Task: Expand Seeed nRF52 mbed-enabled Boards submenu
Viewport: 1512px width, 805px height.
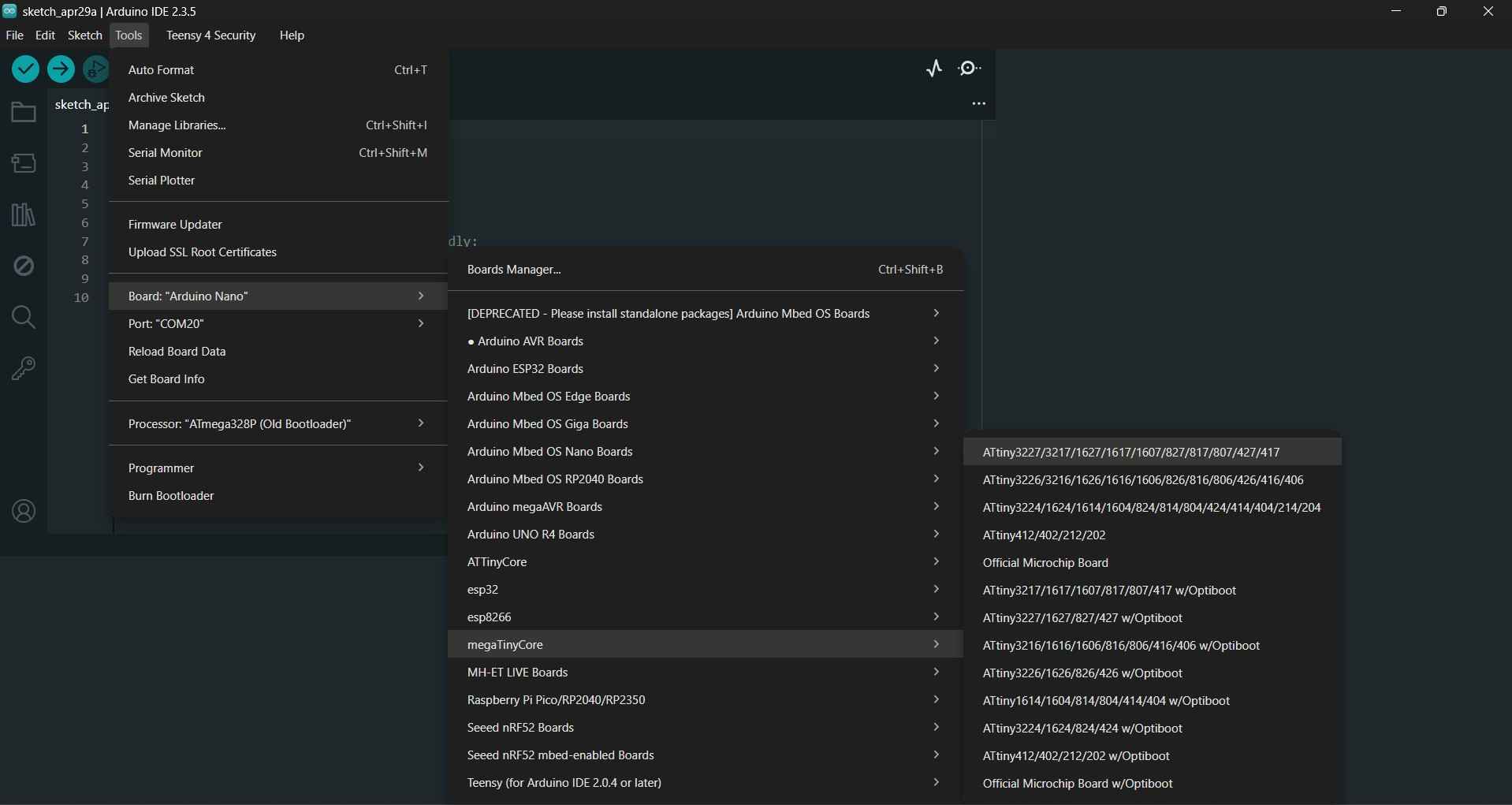Action: (x=706, y=755)
